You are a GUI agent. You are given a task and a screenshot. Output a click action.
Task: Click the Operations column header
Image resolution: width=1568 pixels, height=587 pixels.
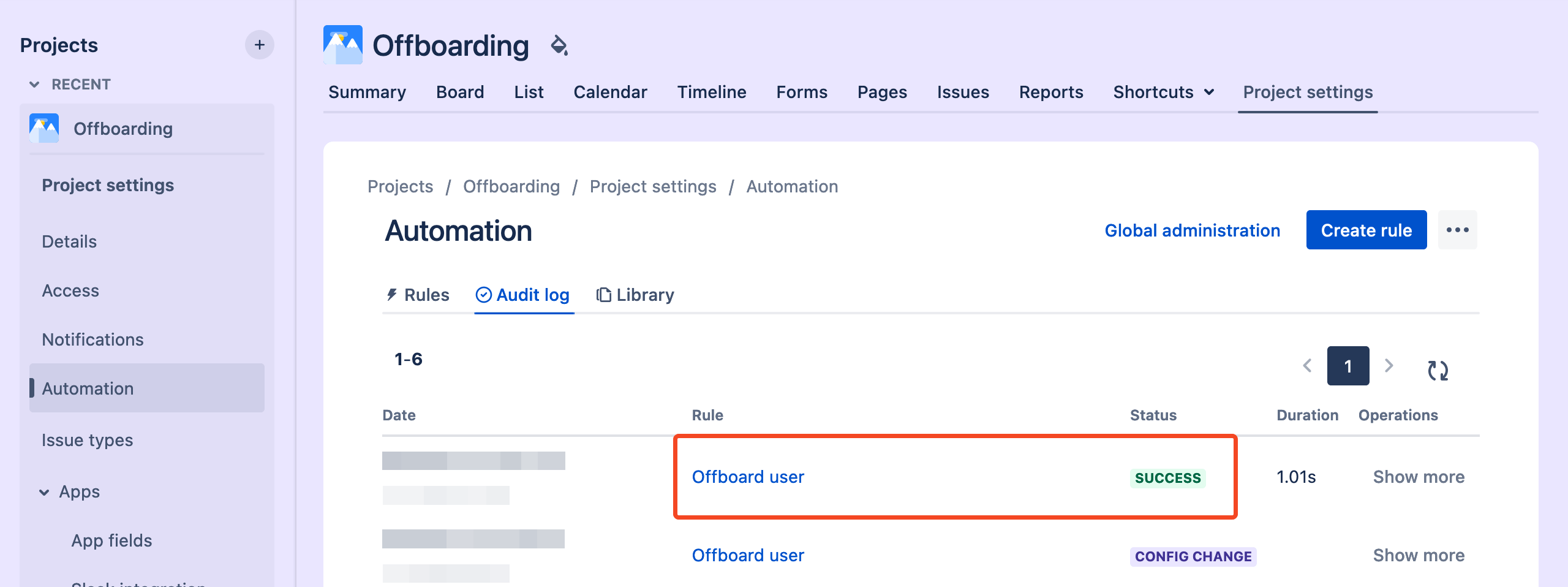click(1398, 415)
